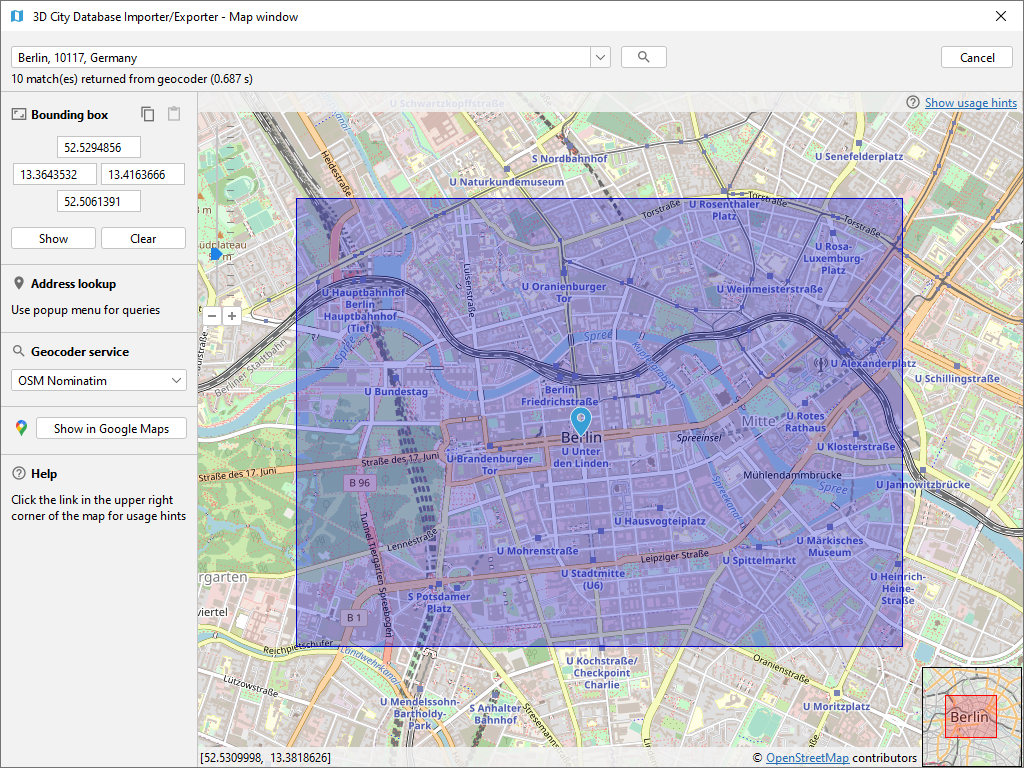
Task: Click the address field 'Berlin, 10117, Germany'
Action: [x=300, y=57]
